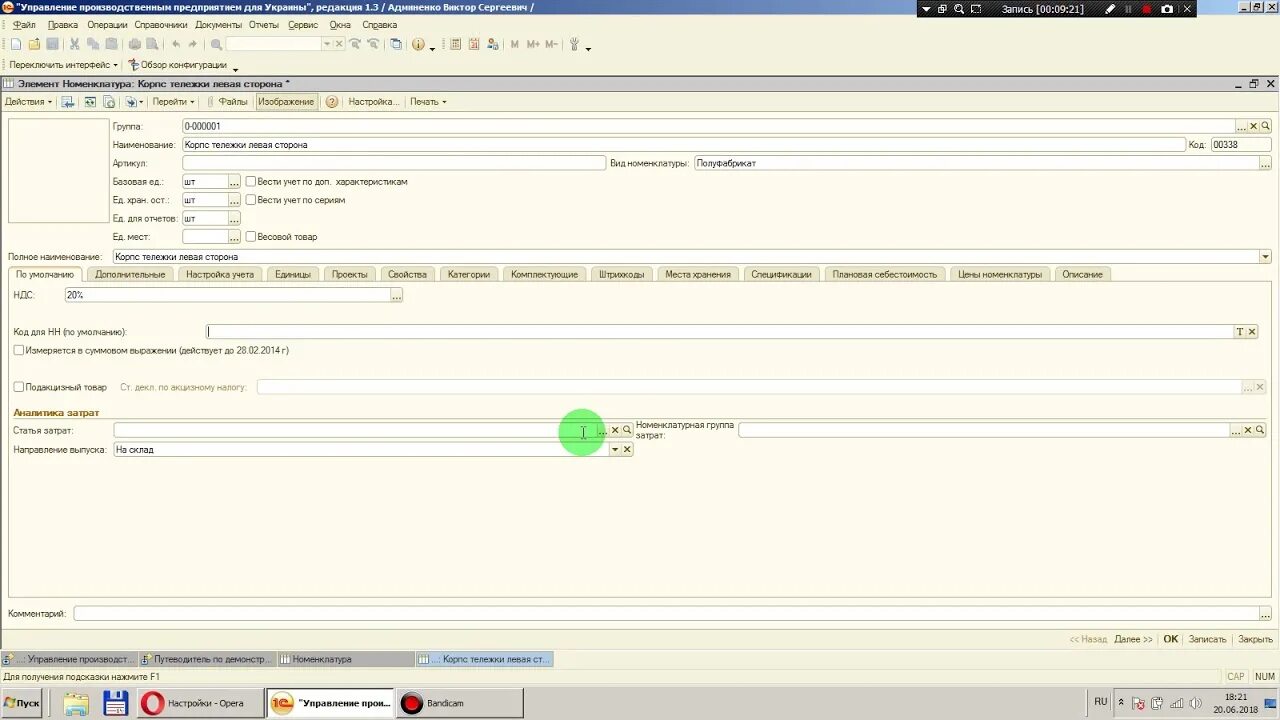Viewport: 1280px width, 720px height.
Task: Click the Bandicam magnifier icon
Action: (959, 9)
